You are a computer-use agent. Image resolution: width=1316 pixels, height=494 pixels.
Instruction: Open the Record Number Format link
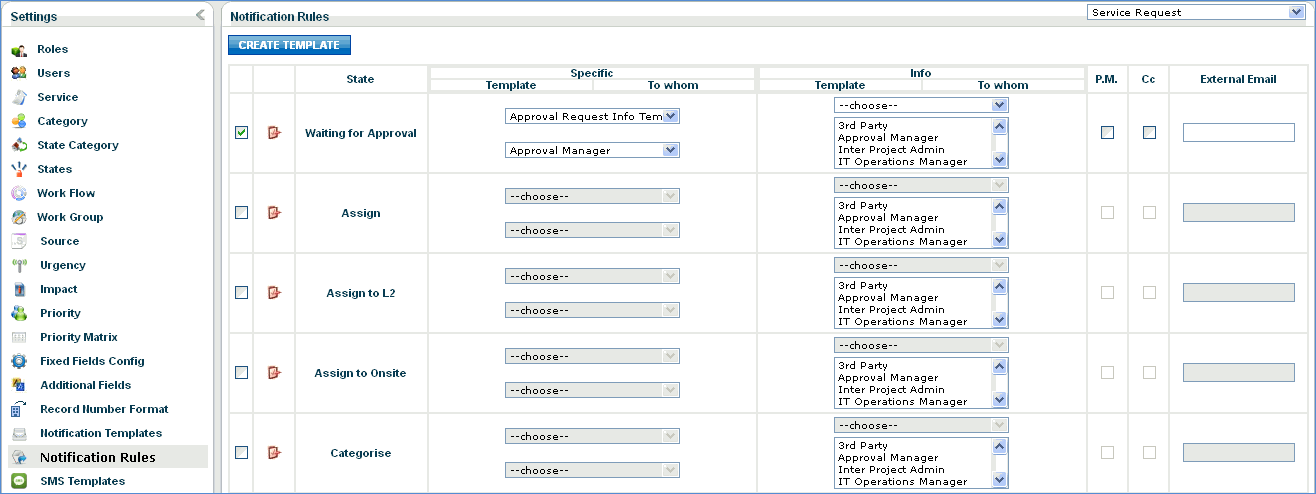[104, 409]
